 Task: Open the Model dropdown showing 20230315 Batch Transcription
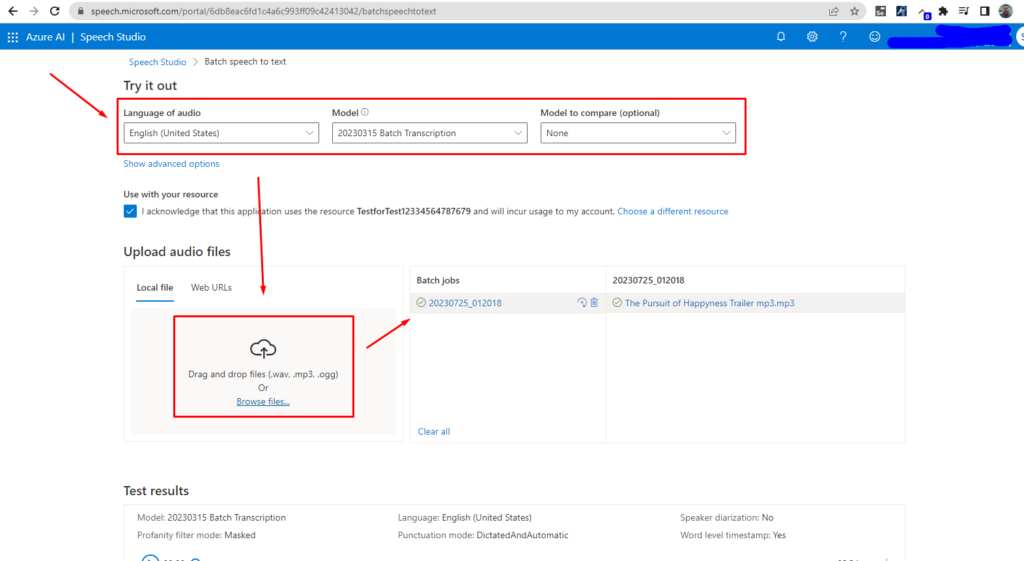pyautogui.click(x=430, y=133)
